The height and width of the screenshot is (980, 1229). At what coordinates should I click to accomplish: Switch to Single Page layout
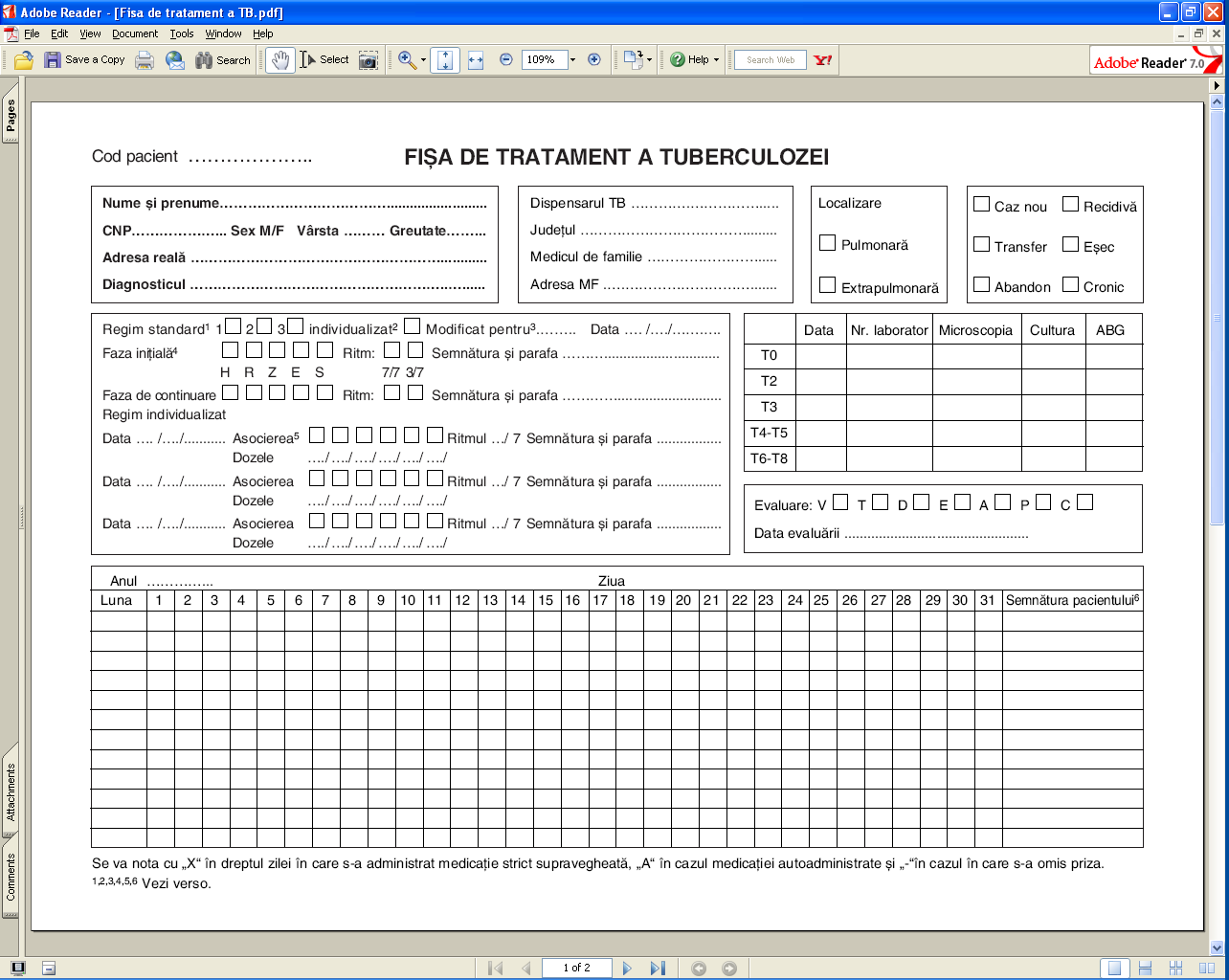click(1114, 969)
